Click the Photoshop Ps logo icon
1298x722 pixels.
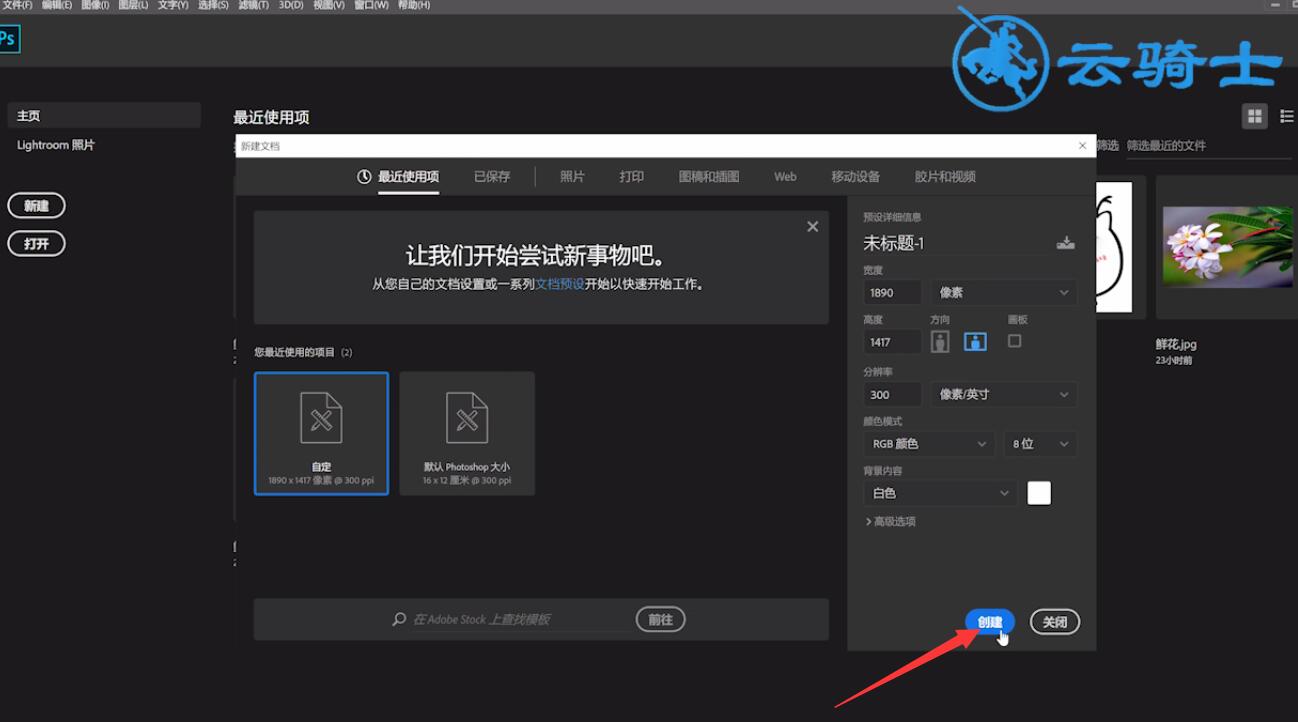pyautogui.click(x=9, y=39)
